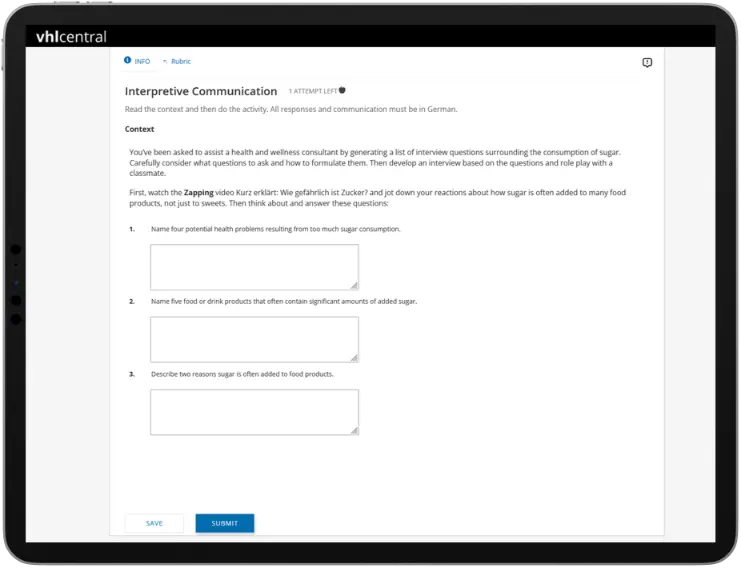The height and width of the screenshot is (568, 741).
Task: Click the bold Zapping video title text
Action: click(x=199, y=192)
